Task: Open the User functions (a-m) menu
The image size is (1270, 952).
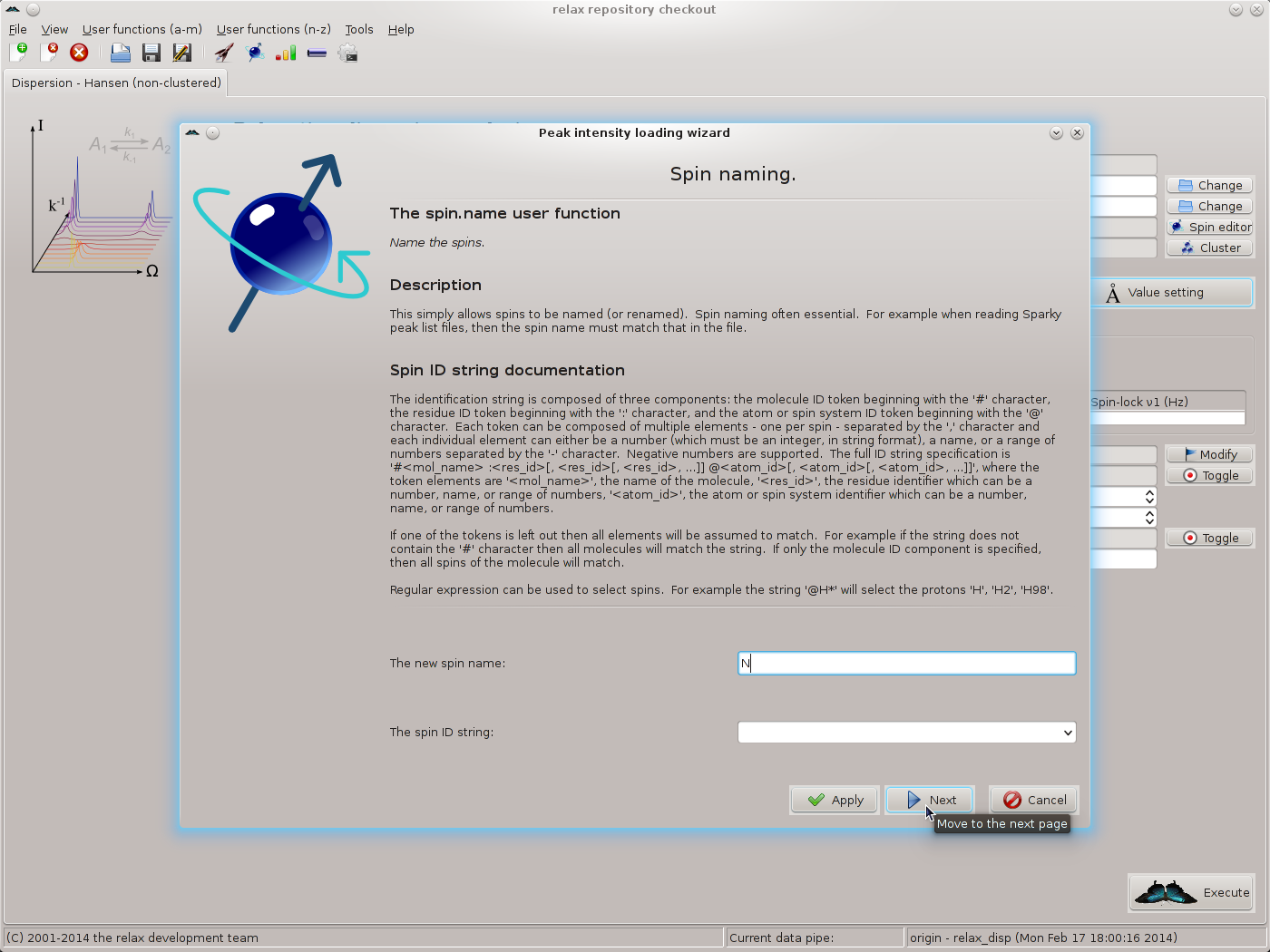Action: (x=142, y=29)
